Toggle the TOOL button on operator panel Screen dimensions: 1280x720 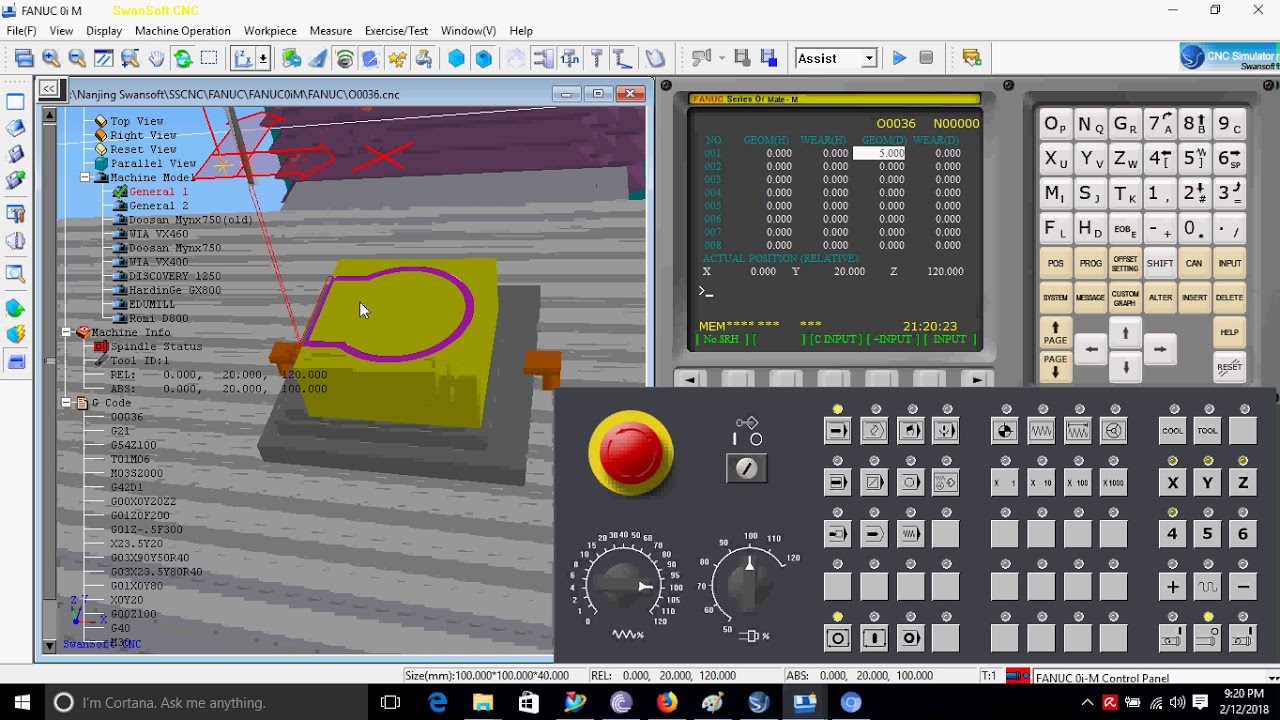(x=1207, y=431)
